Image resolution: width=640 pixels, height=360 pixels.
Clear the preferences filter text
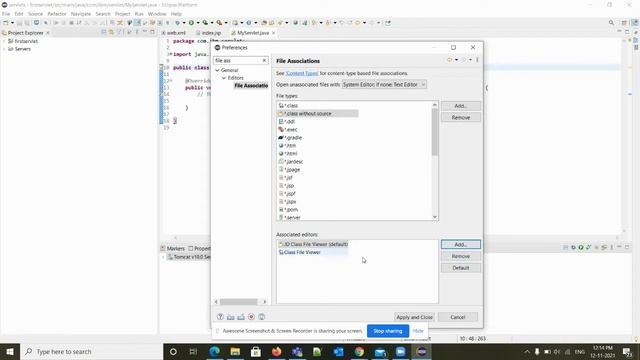pos(264,60)
